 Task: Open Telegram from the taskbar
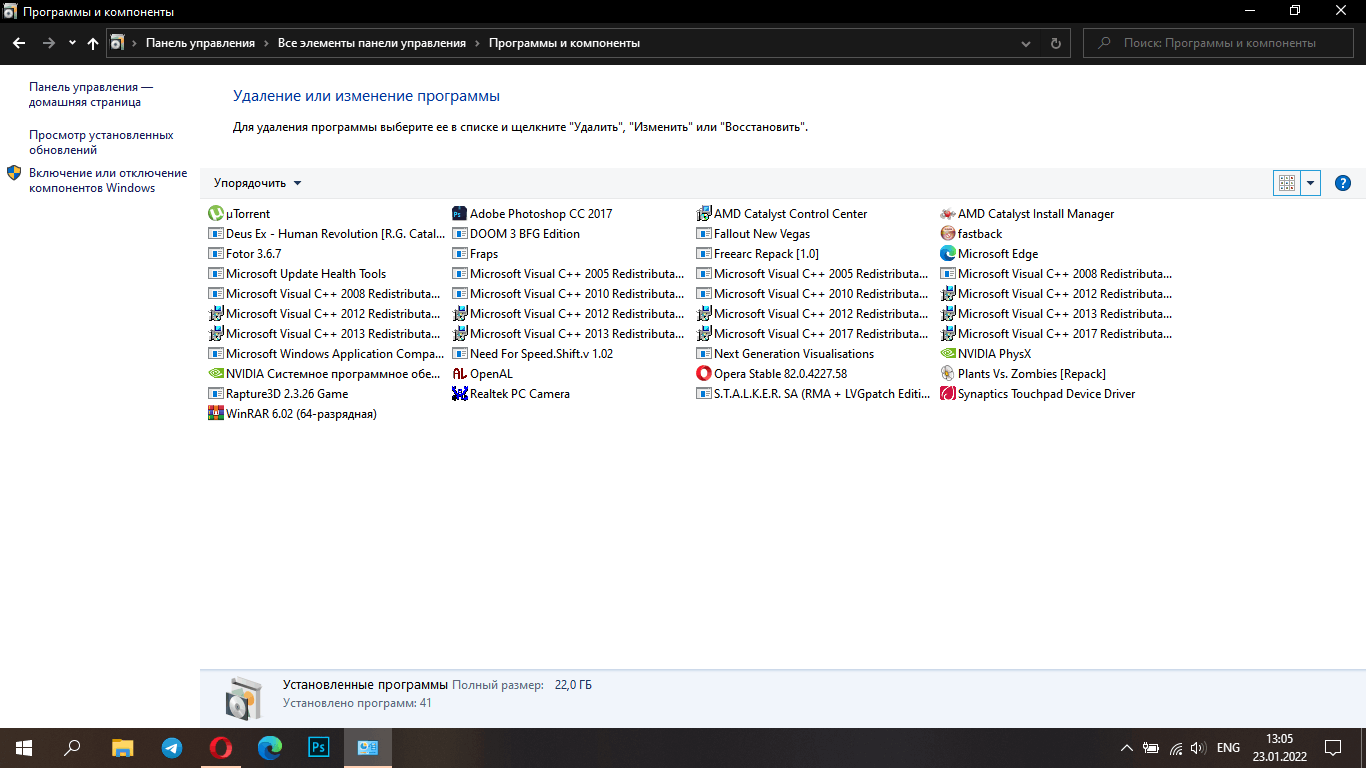pos(172,747)
